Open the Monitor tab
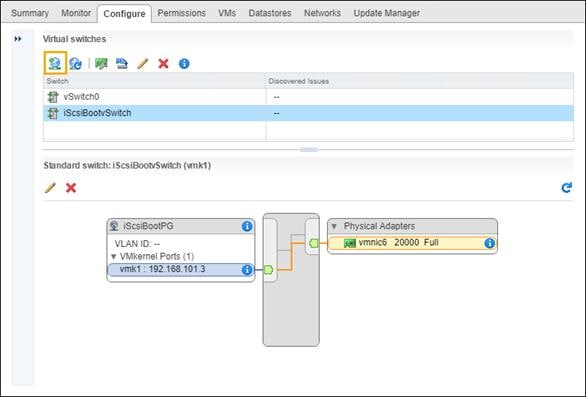Screen dimensions: 586x397 click(76, 13)
